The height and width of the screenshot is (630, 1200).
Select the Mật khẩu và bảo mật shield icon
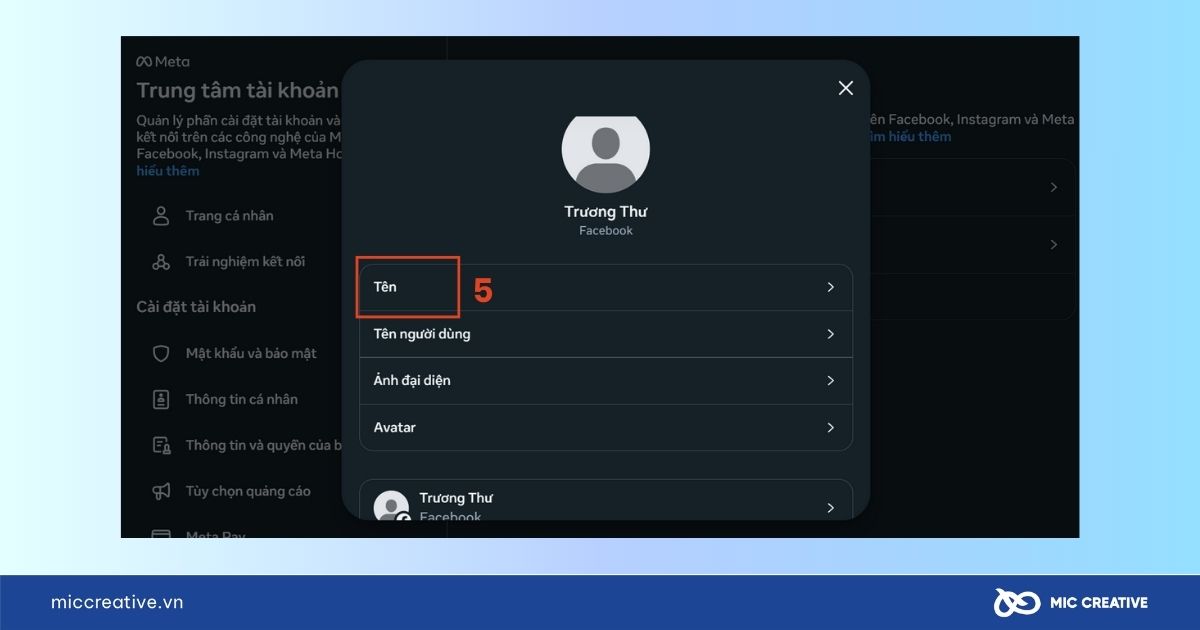160,353
